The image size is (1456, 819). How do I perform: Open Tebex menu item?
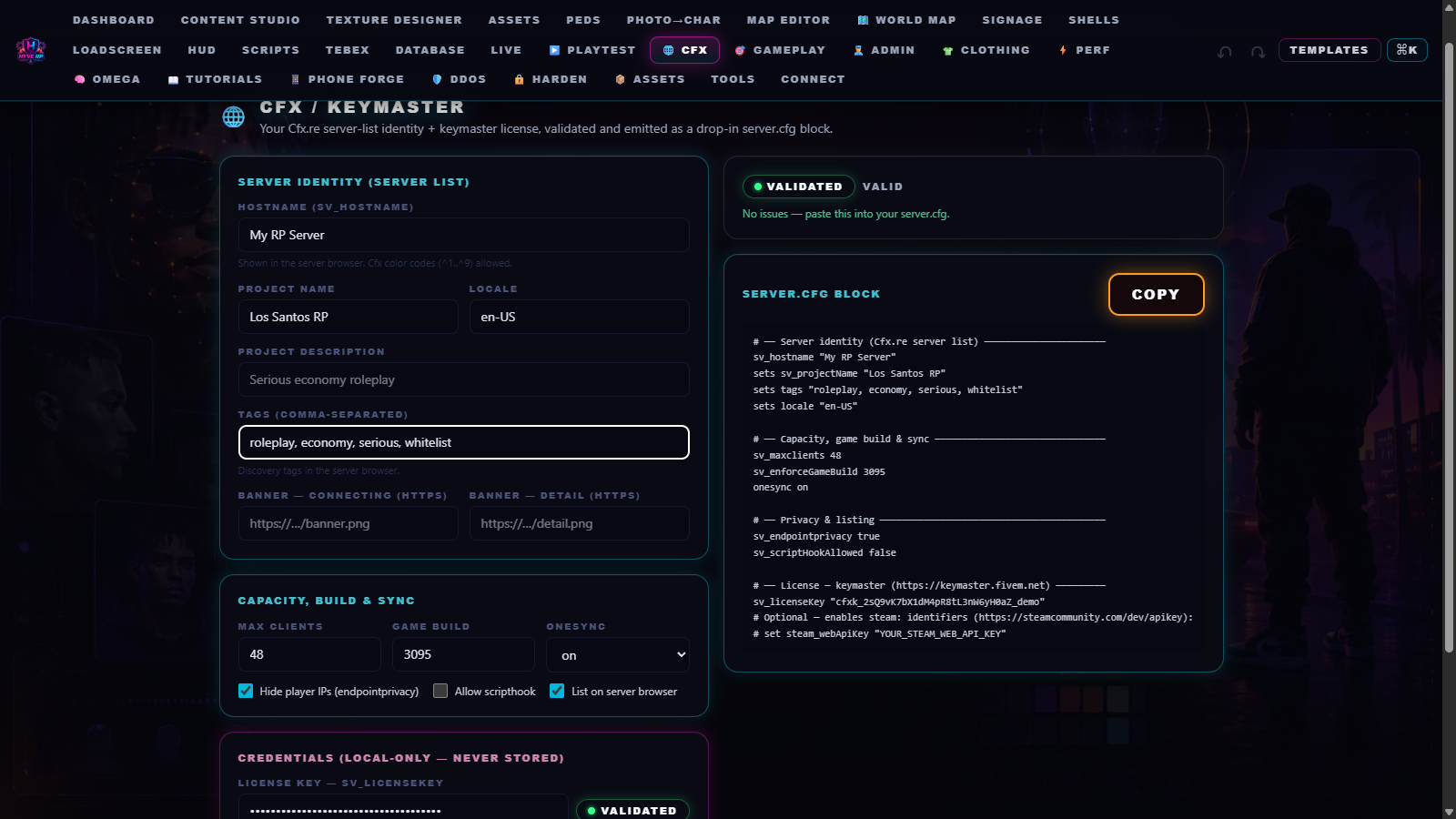click(x=348, y=50)
